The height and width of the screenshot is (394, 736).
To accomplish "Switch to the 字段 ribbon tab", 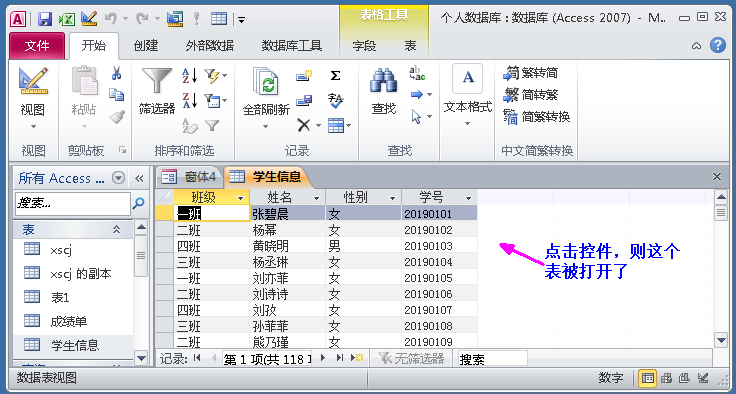I will [364, 46].
